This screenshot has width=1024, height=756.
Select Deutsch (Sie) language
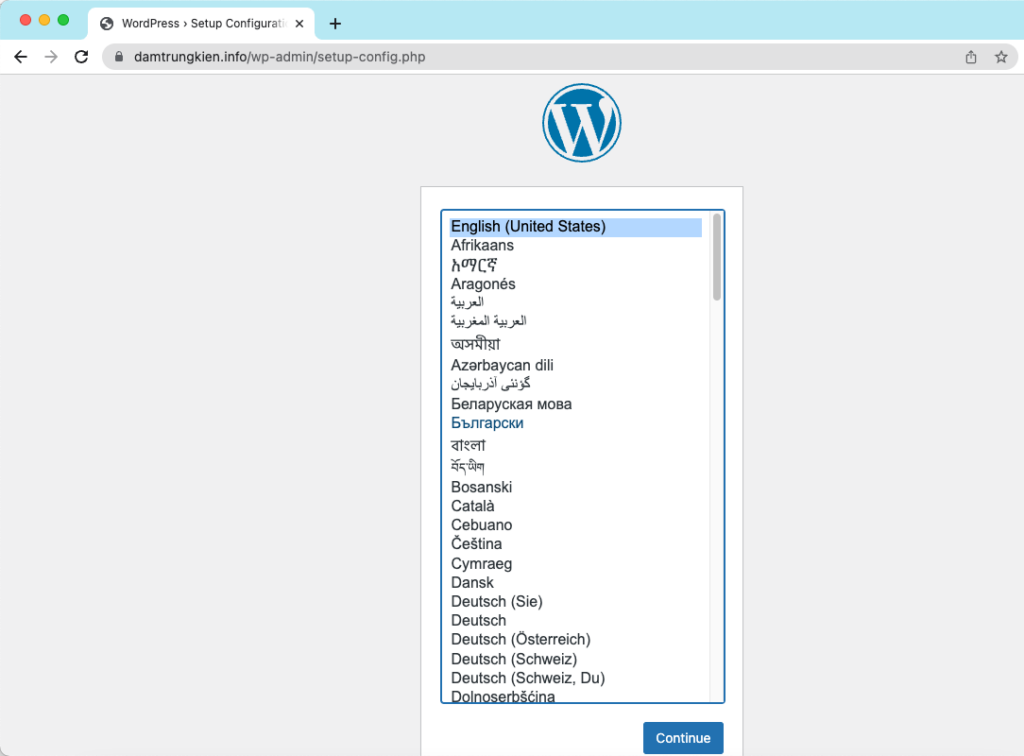[575, 601]
